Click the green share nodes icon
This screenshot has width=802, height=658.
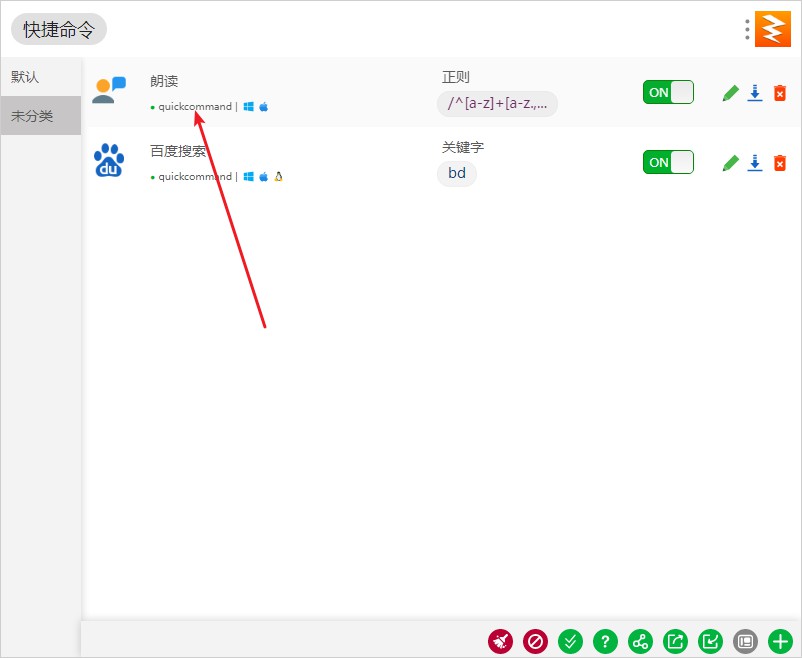(x=640, y=641)
